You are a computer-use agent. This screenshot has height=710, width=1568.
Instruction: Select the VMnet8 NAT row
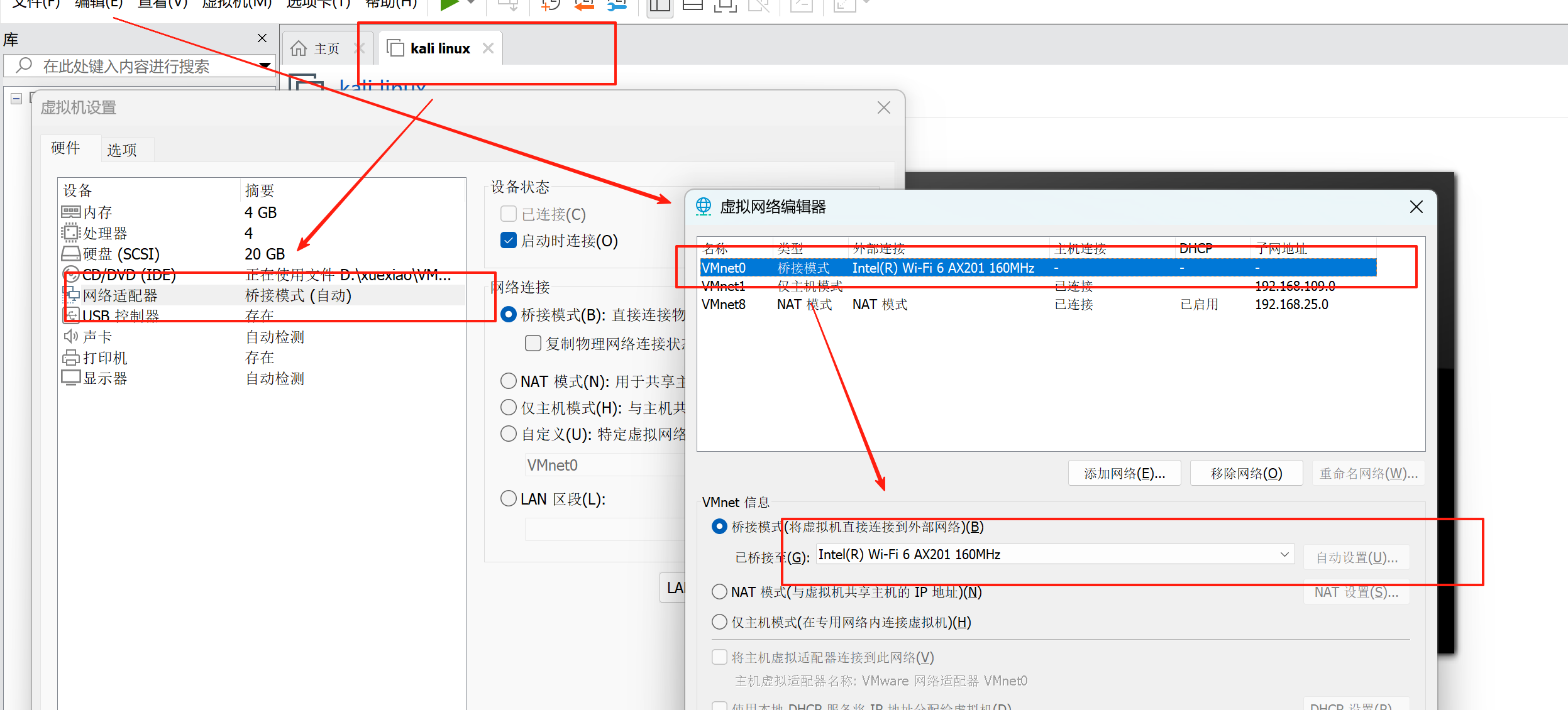[x=1039, y=304]
